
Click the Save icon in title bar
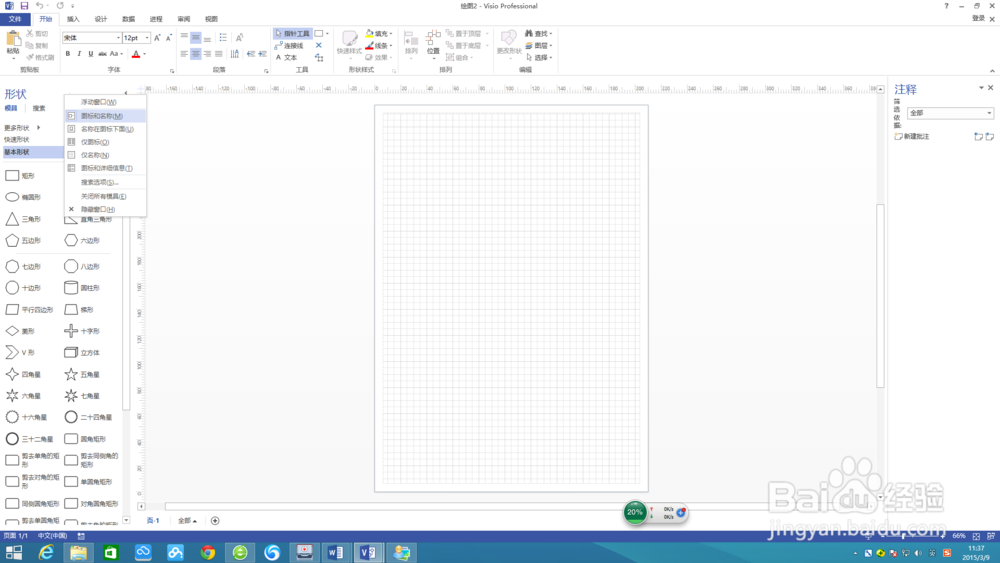click(24, 6)
